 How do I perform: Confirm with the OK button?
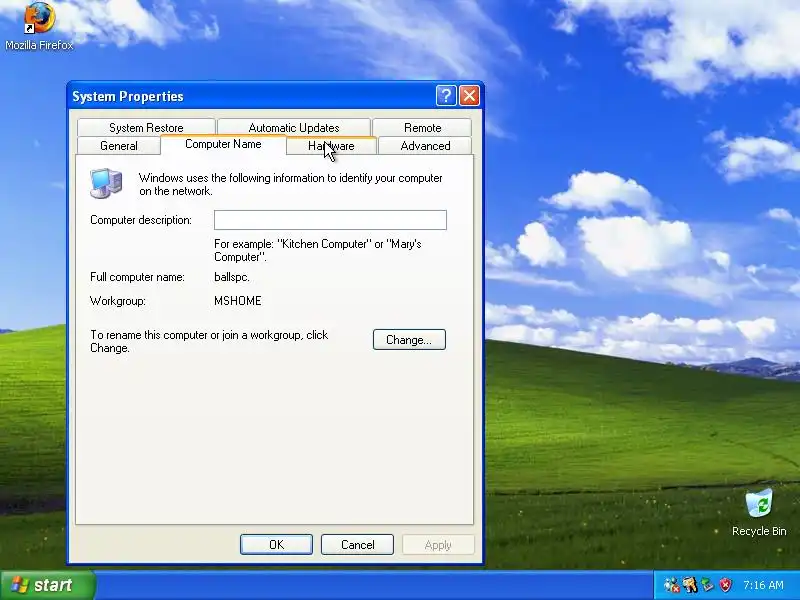[x=276, y=544]
